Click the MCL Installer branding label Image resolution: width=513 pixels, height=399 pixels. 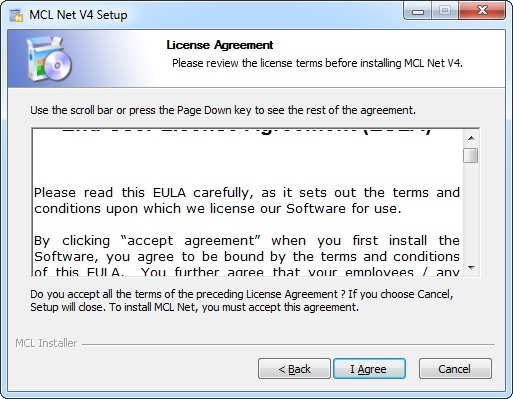(46, 343)
